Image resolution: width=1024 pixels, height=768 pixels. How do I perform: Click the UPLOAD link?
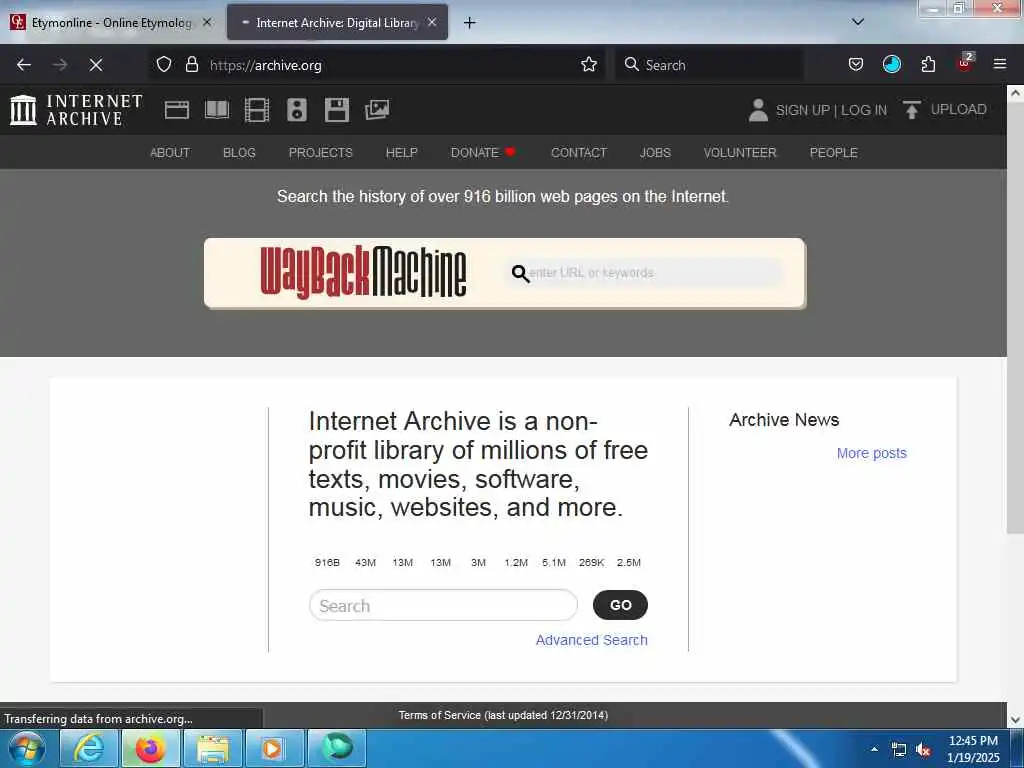tap(958, 109)
